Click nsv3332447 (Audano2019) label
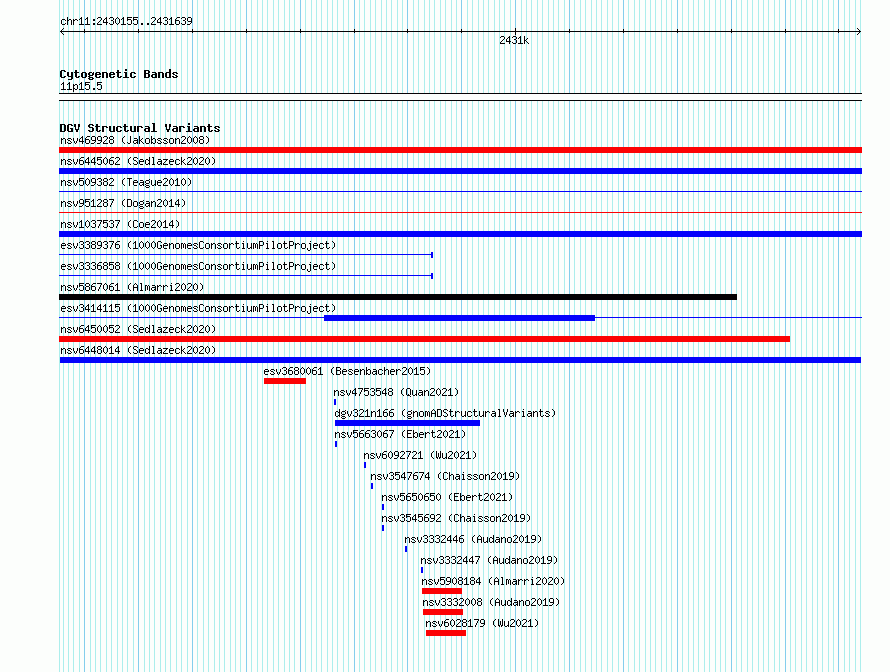The image size is (890, 672). point(489,560)
